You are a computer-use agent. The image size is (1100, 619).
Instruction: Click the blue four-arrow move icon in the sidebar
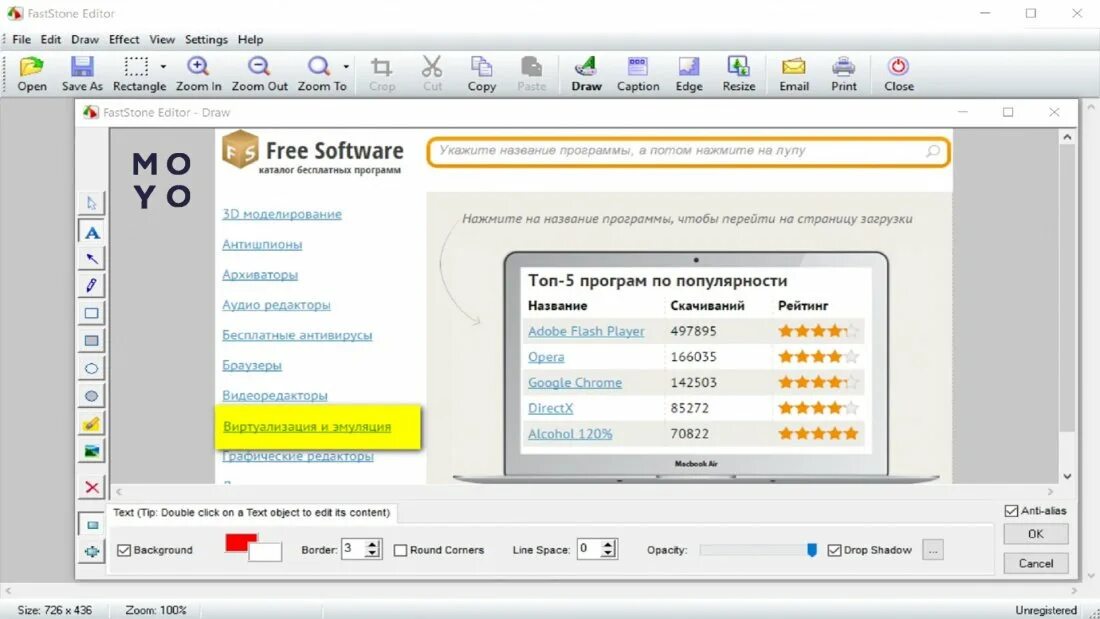(x=92, y=552)
